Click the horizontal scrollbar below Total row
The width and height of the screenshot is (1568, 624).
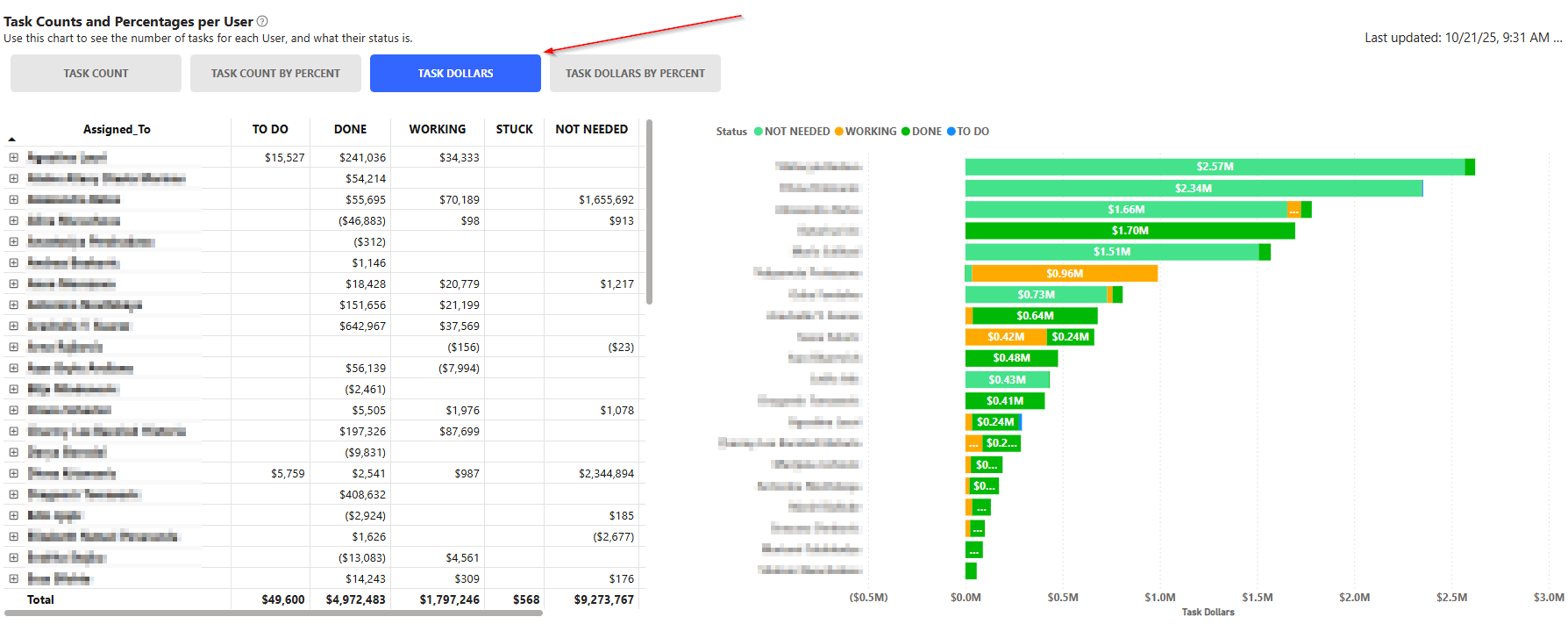274,613
